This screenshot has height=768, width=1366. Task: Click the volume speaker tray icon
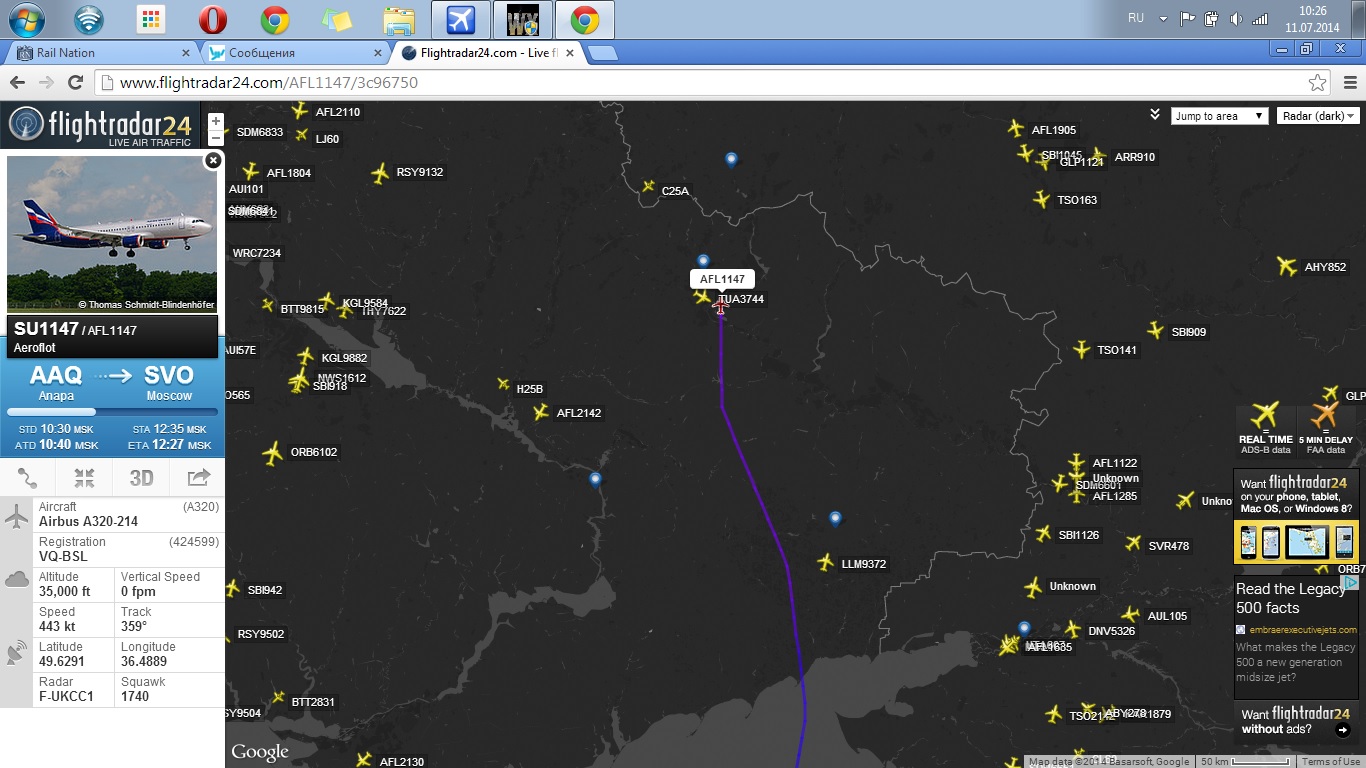point(1236,18)
